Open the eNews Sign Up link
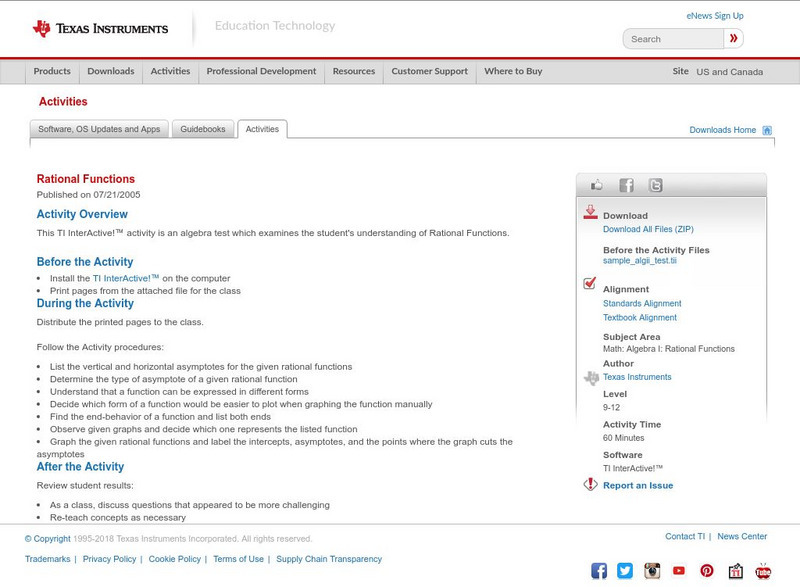Screen dimensions: 800x587 coord(715,16)
